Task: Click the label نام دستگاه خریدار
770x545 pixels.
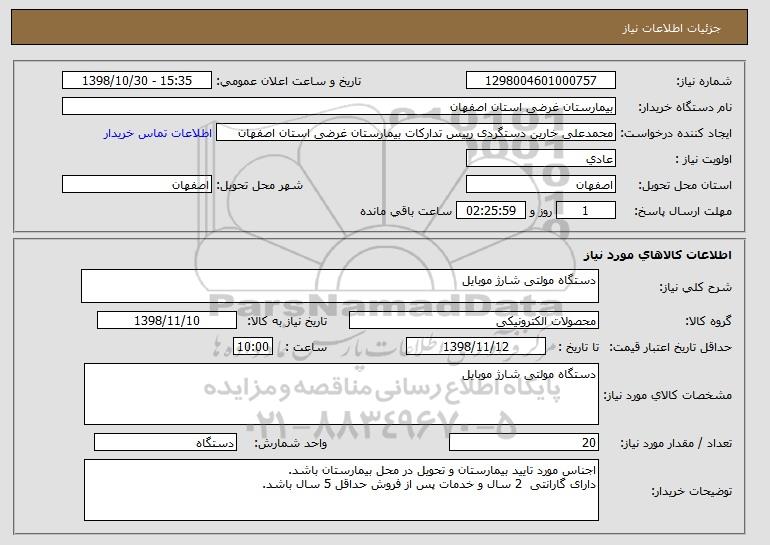Action: click(685, 107)
